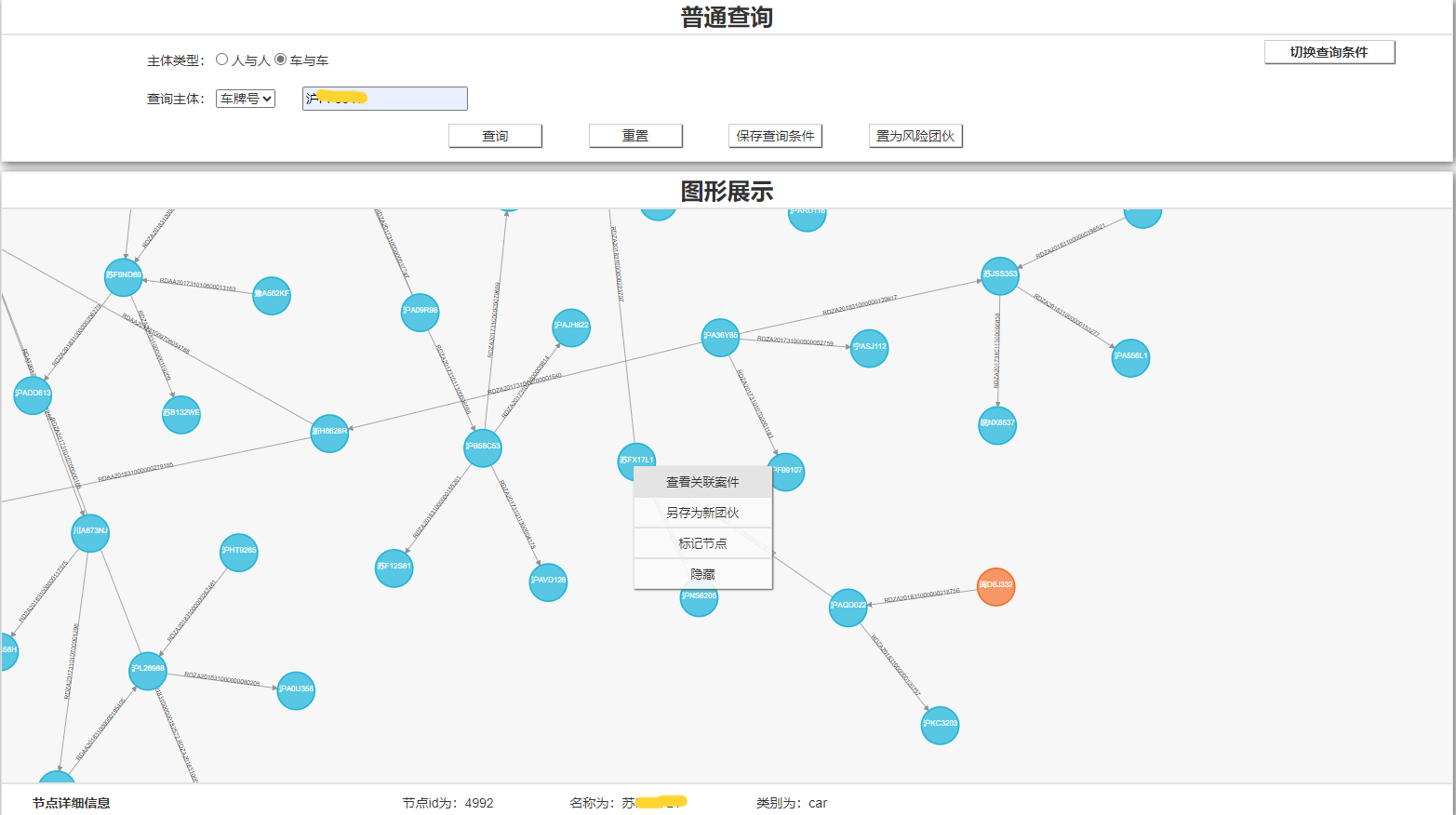The width and height of the screenshot is (1456, 815).
Task: Select graph node 沪KC3203
Action: tap(940, 725)
